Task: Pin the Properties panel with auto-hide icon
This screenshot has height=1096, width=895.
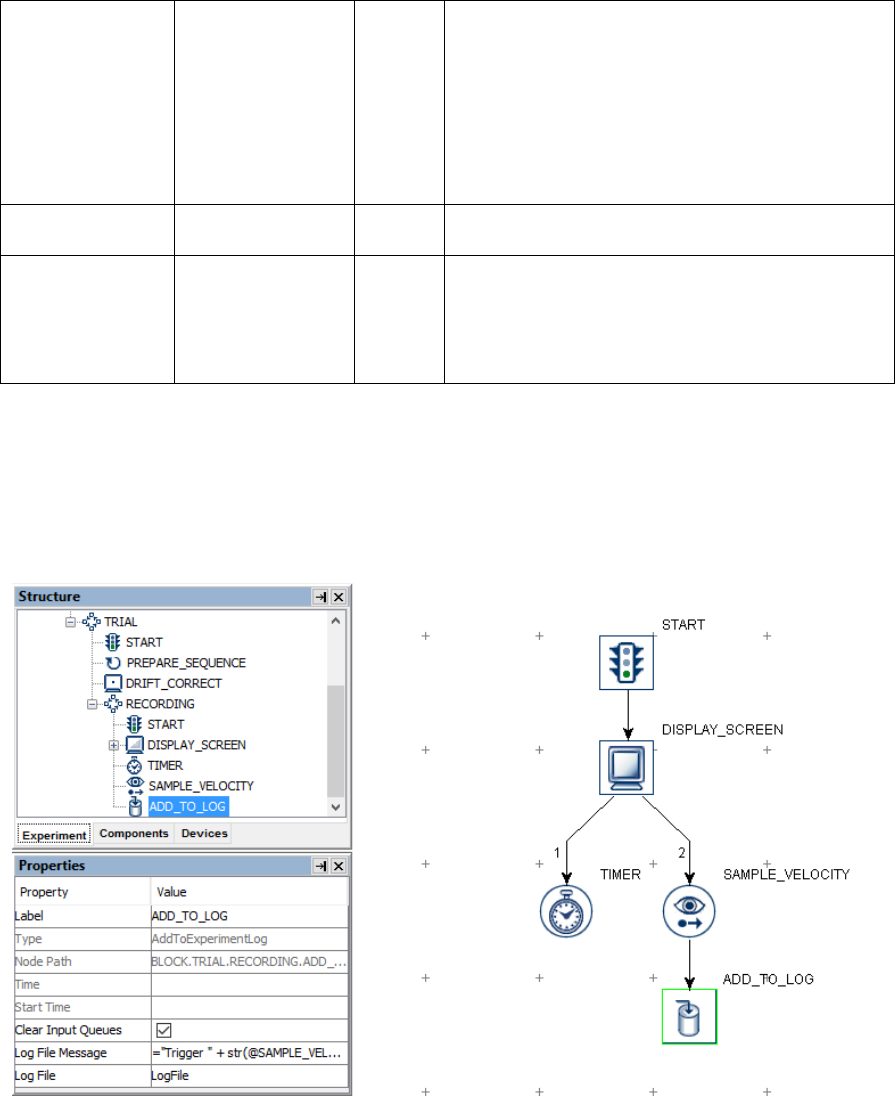Action: point(320,866)
